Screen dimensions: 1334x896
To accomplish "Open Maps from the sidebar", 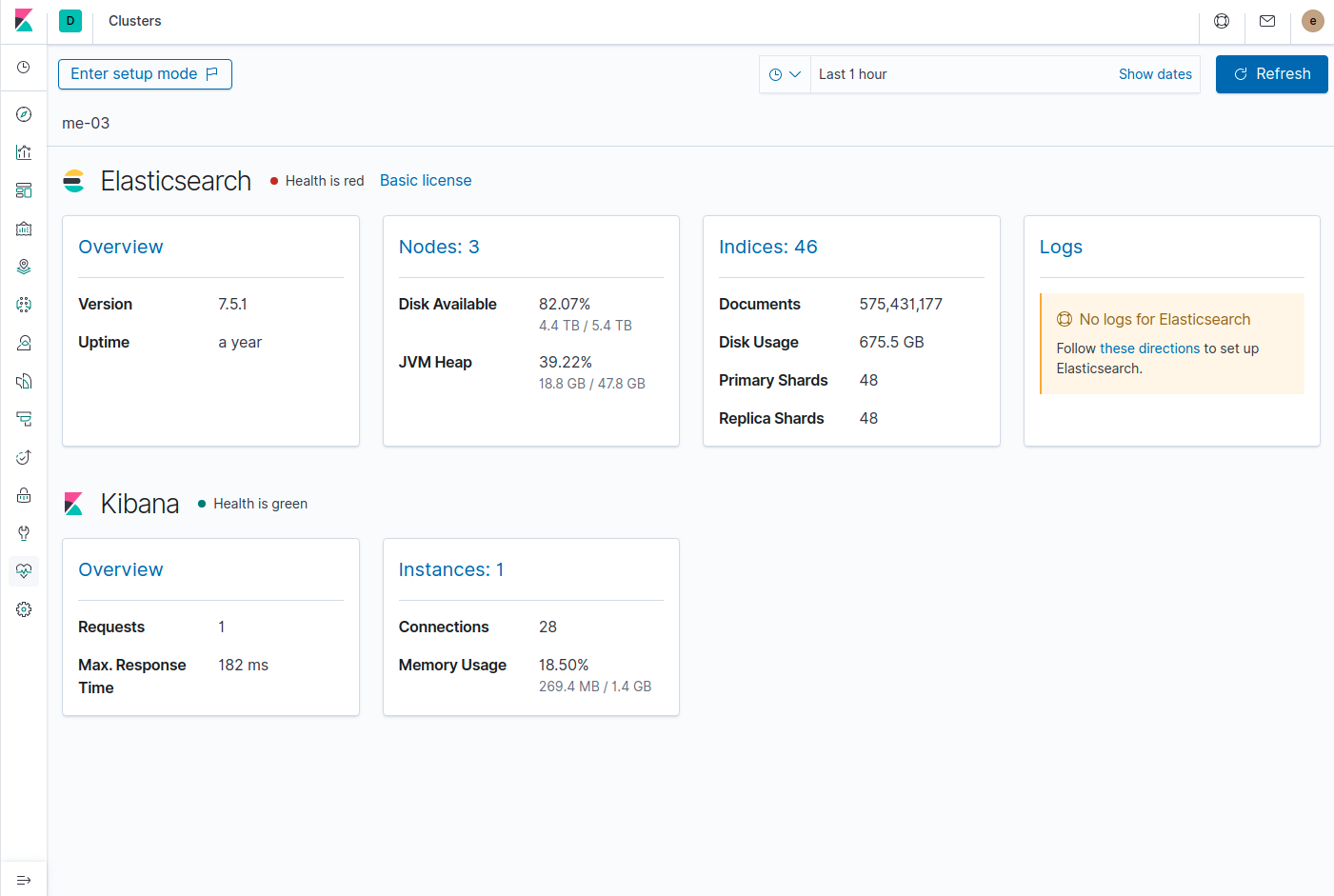I will [24, 267].
